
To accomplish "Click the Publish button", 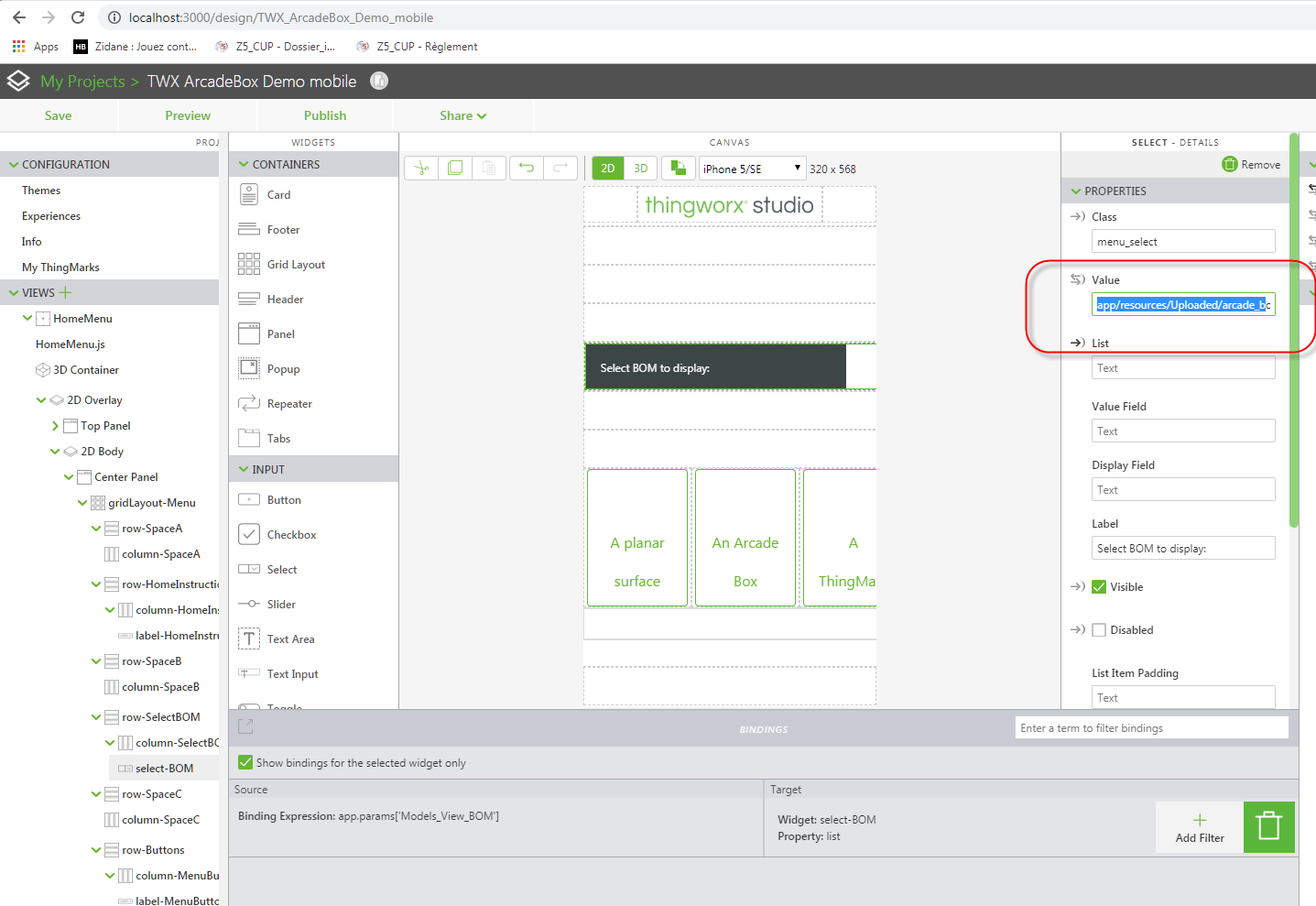I will tap(325, 115).
